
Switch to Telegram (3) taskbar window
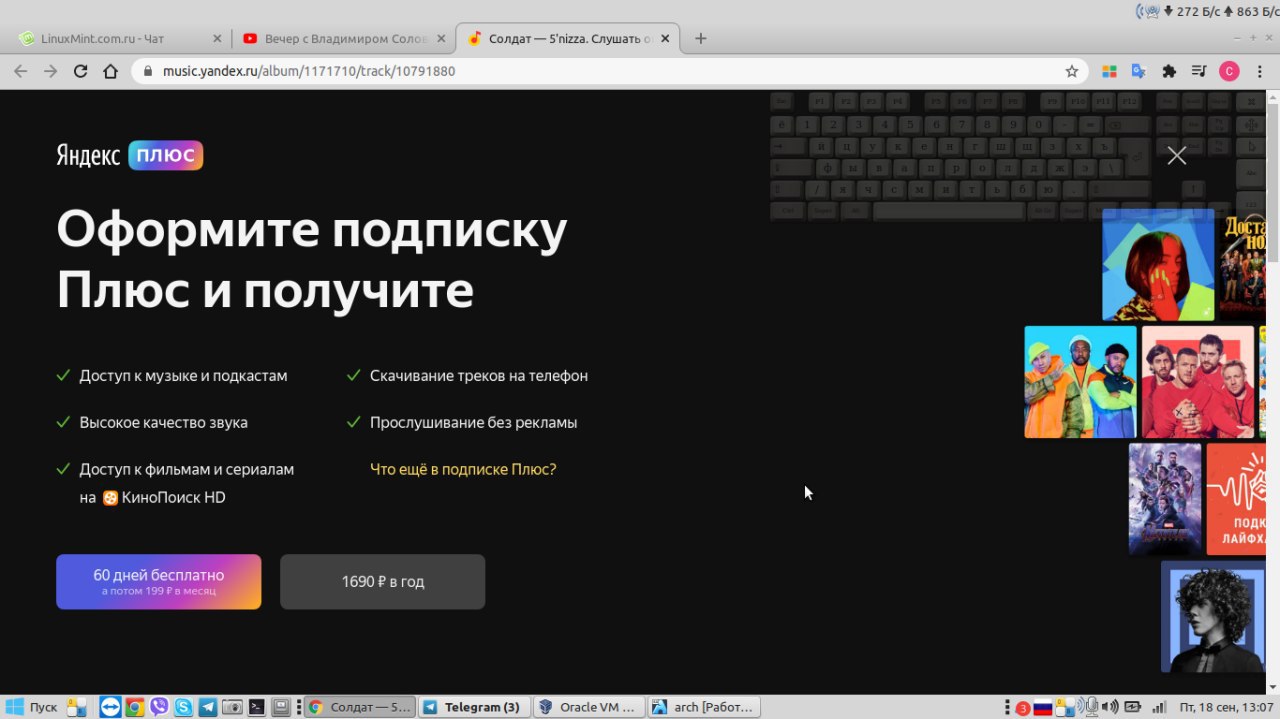tap(472, 707)
